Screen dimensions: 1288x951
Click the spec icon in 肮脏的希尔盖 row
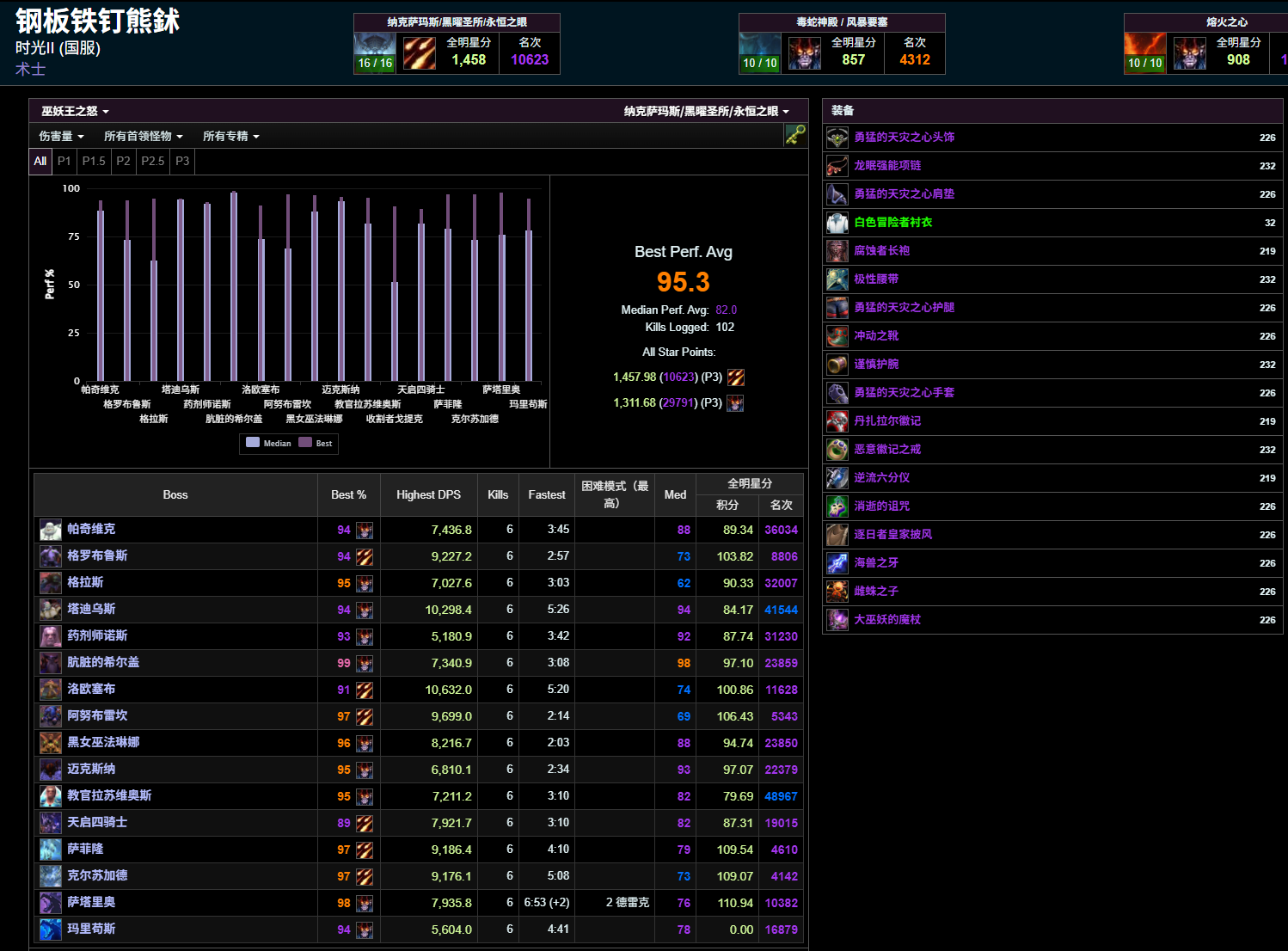(x=365, y=664)
